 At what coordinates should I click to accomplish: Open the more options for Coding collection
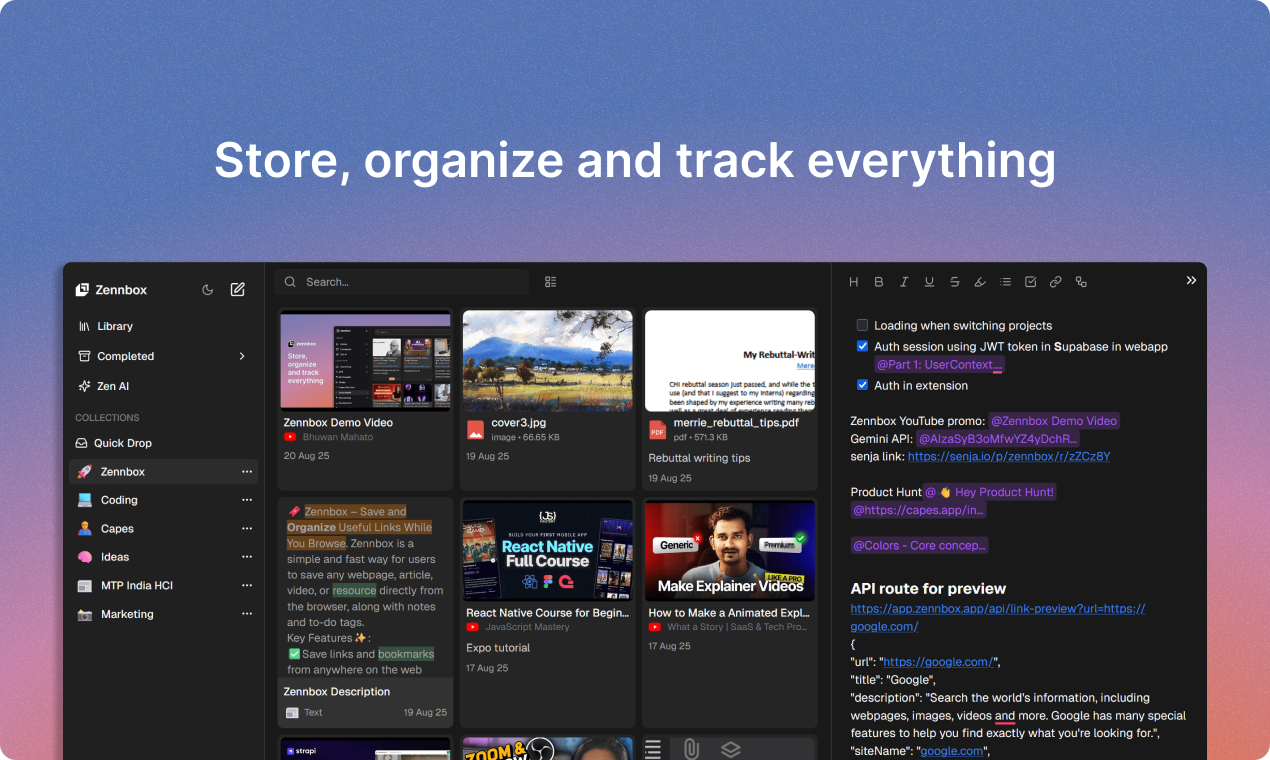(246, 500)
